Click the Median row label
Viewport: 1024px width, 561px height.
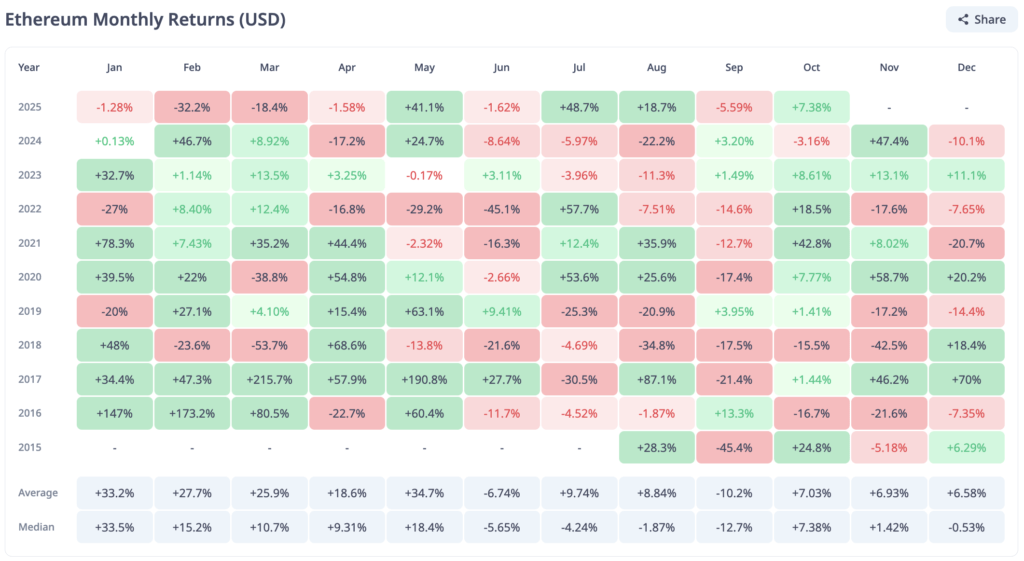[x=36, y=527]
